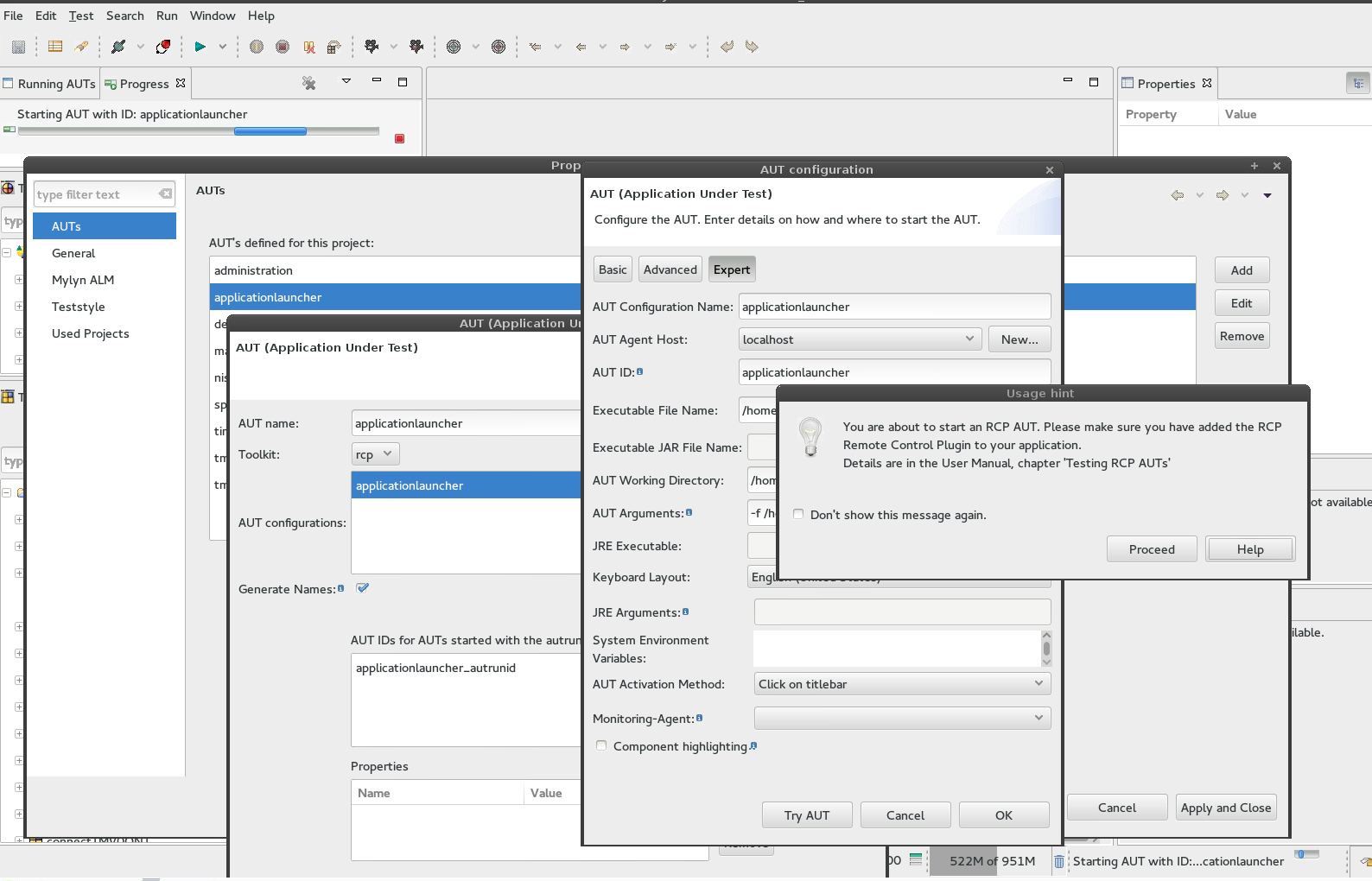Open the Window menu
1372x881 pixels.
213,16
